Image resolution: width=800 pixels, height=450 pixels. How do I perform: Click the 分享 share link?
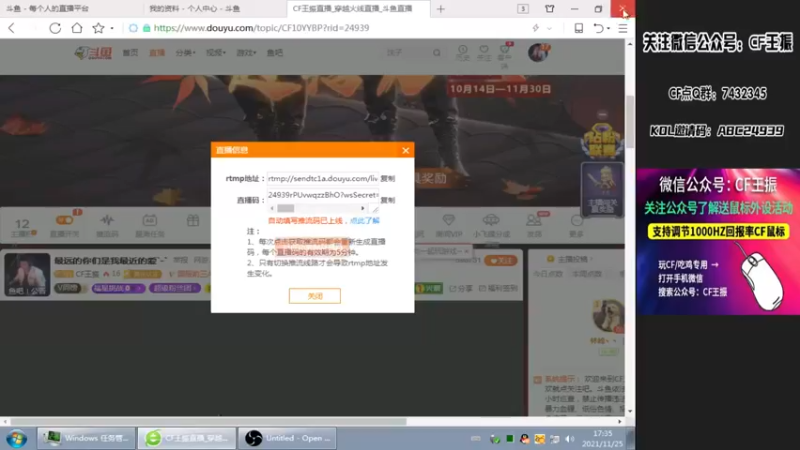pos(461,288)
